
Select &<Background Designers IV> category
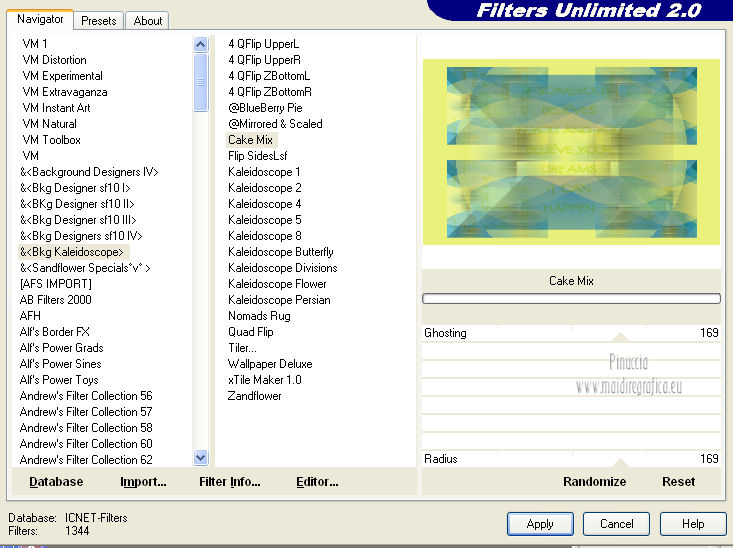click(89, 172)
